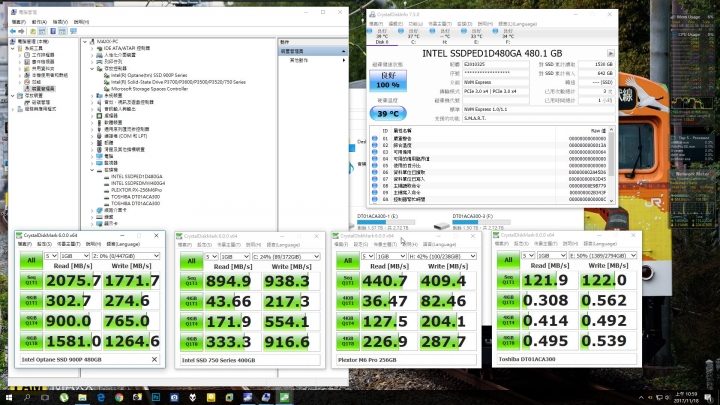Open the Disk (D) menu in CrystalDiskInfo
Screen dimensions: 720x405
click(x=464, y=24)
